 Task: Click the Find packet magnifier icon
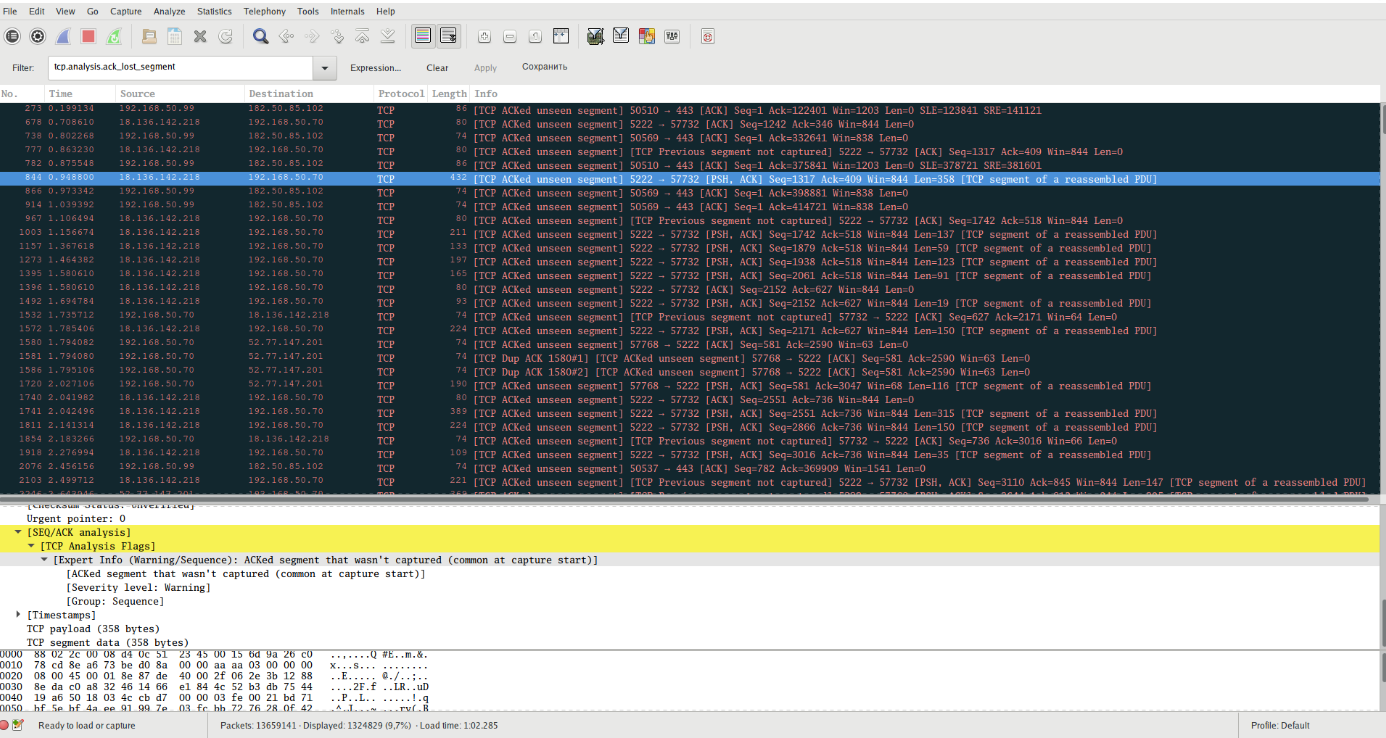pyautogui.click(x=260, y=36)
